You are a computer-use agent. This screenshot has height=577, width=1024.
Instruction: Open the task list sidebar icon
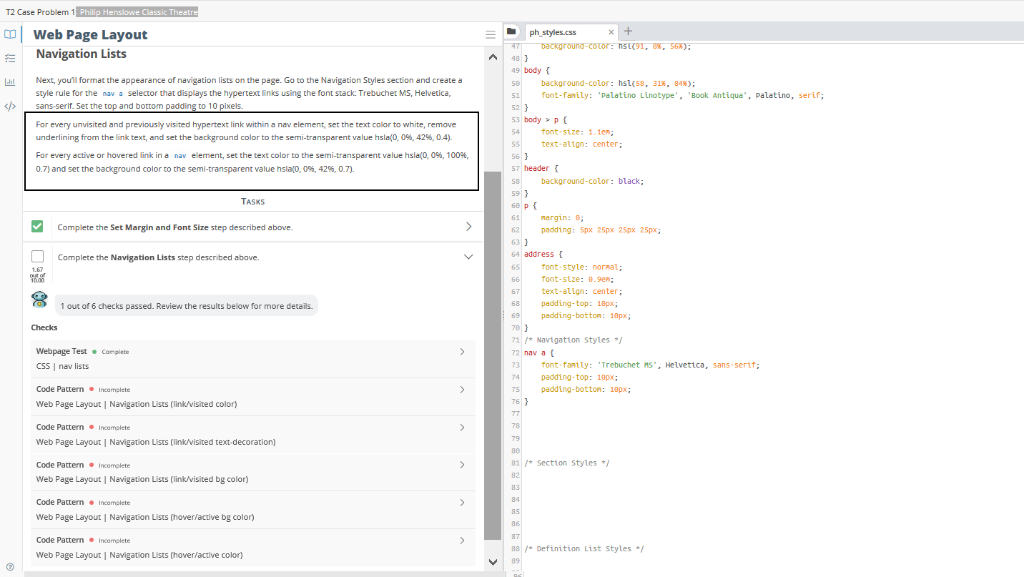(x=10, y=58)
